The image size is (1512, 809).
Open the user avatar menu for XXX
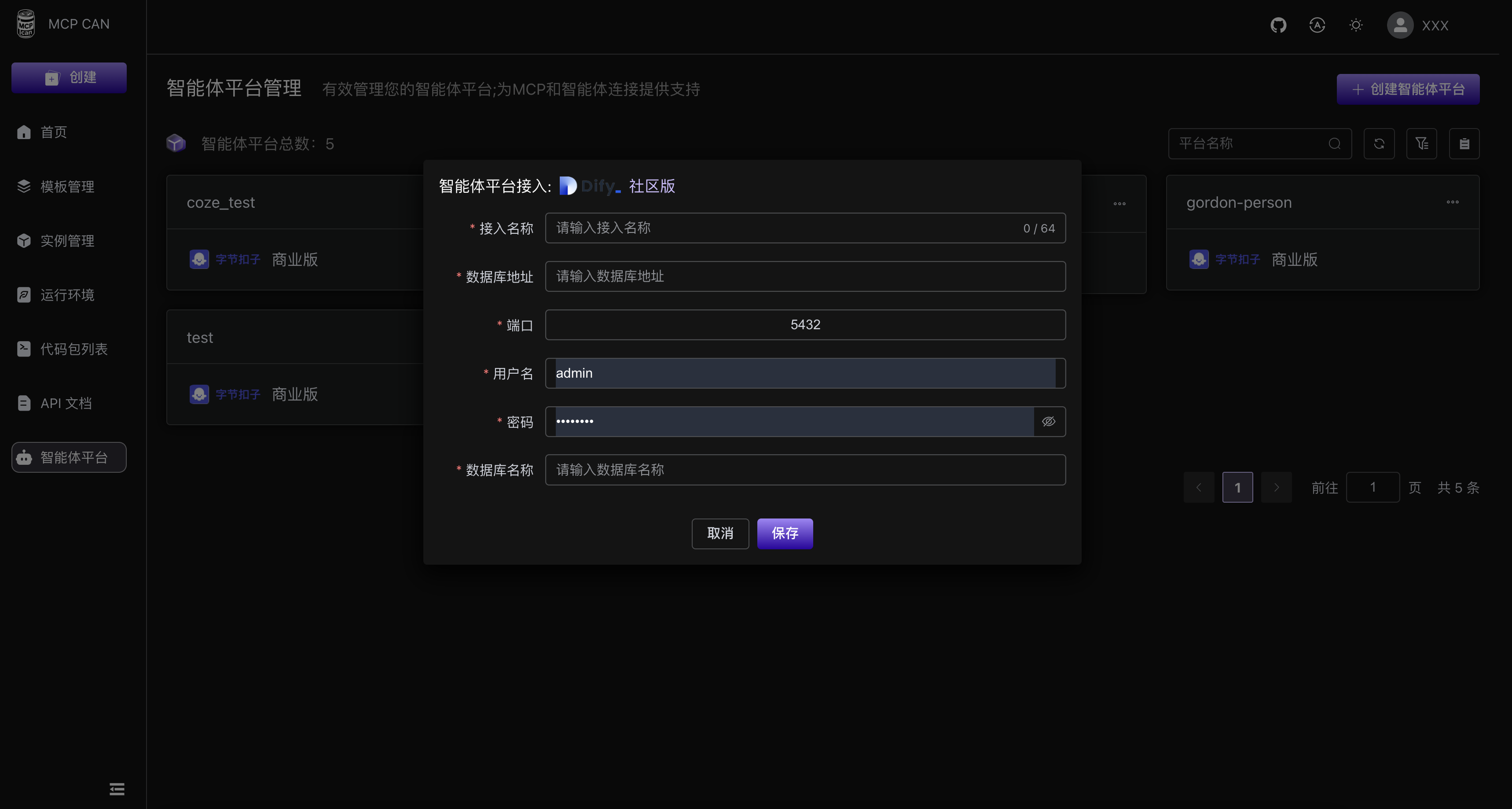click(x=1401, y=25)
